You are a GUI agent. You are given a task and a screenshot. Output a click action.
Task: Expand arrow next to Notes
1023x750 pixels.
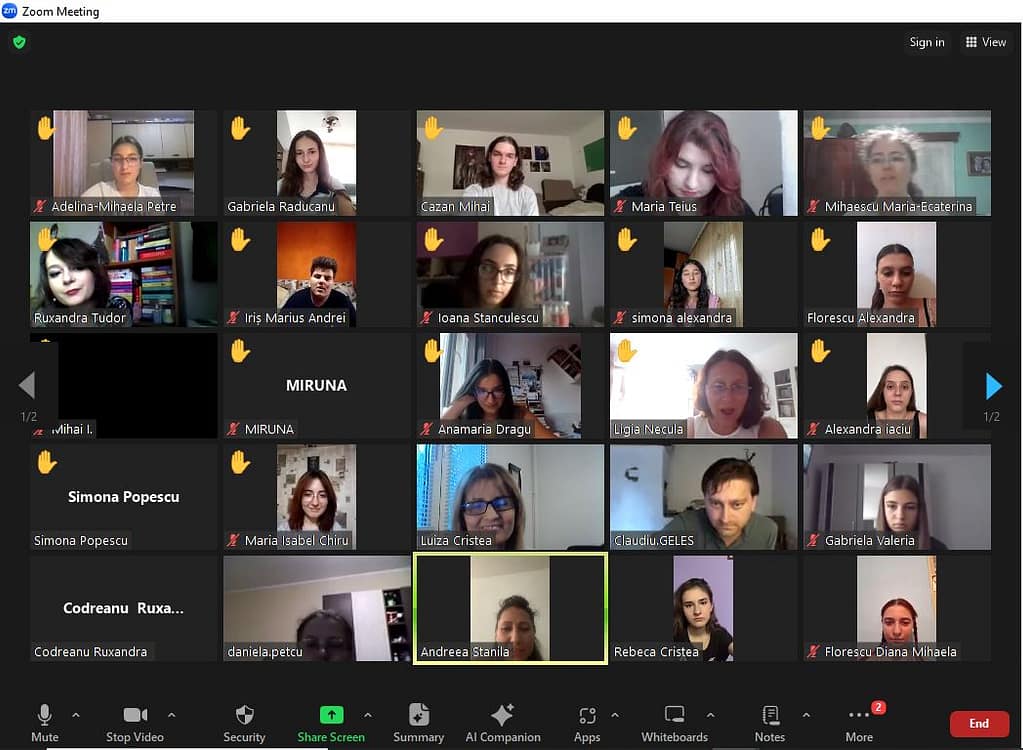(806, 715)
